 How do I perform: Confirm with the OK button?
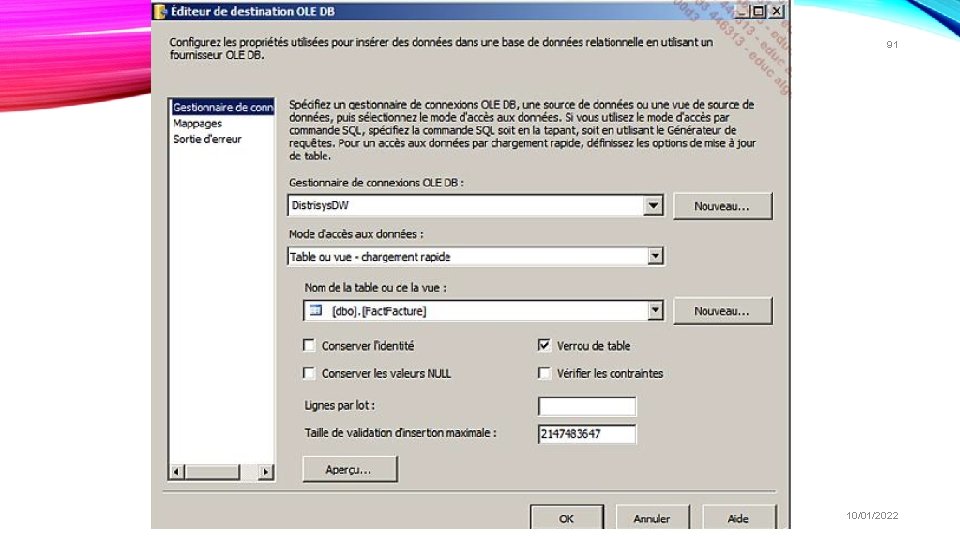(x=567, y=517)
